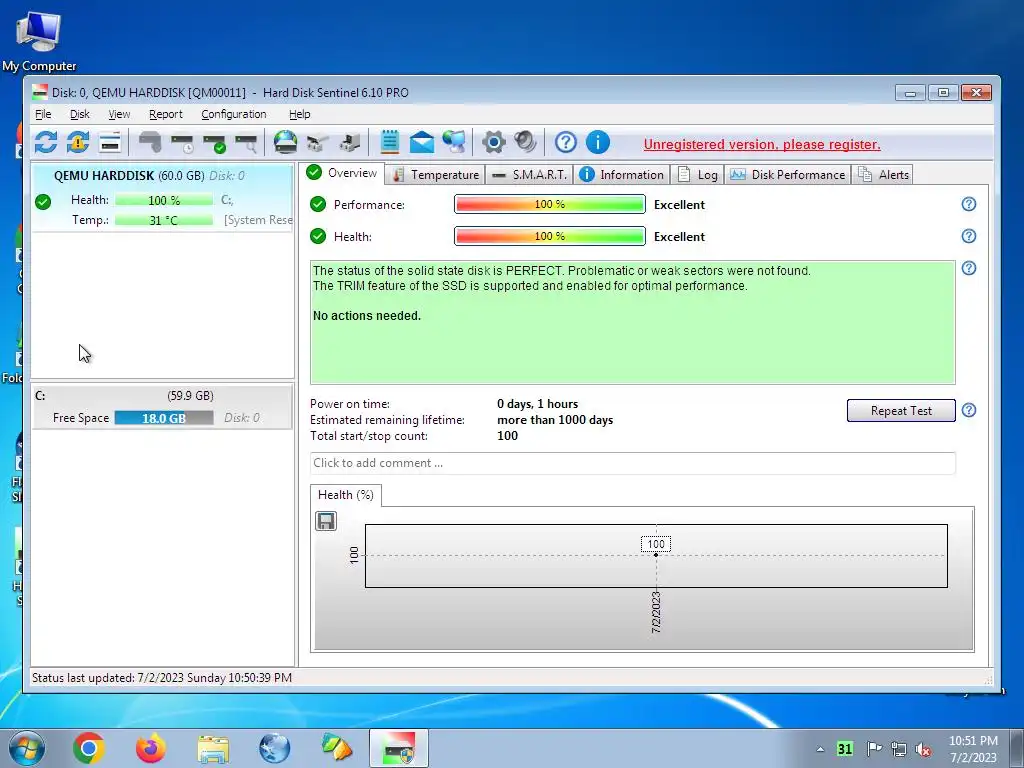Viewport: 1024px width, 768px height.
Task: Open the Configuration menu
Action: (x=234, y=114)
